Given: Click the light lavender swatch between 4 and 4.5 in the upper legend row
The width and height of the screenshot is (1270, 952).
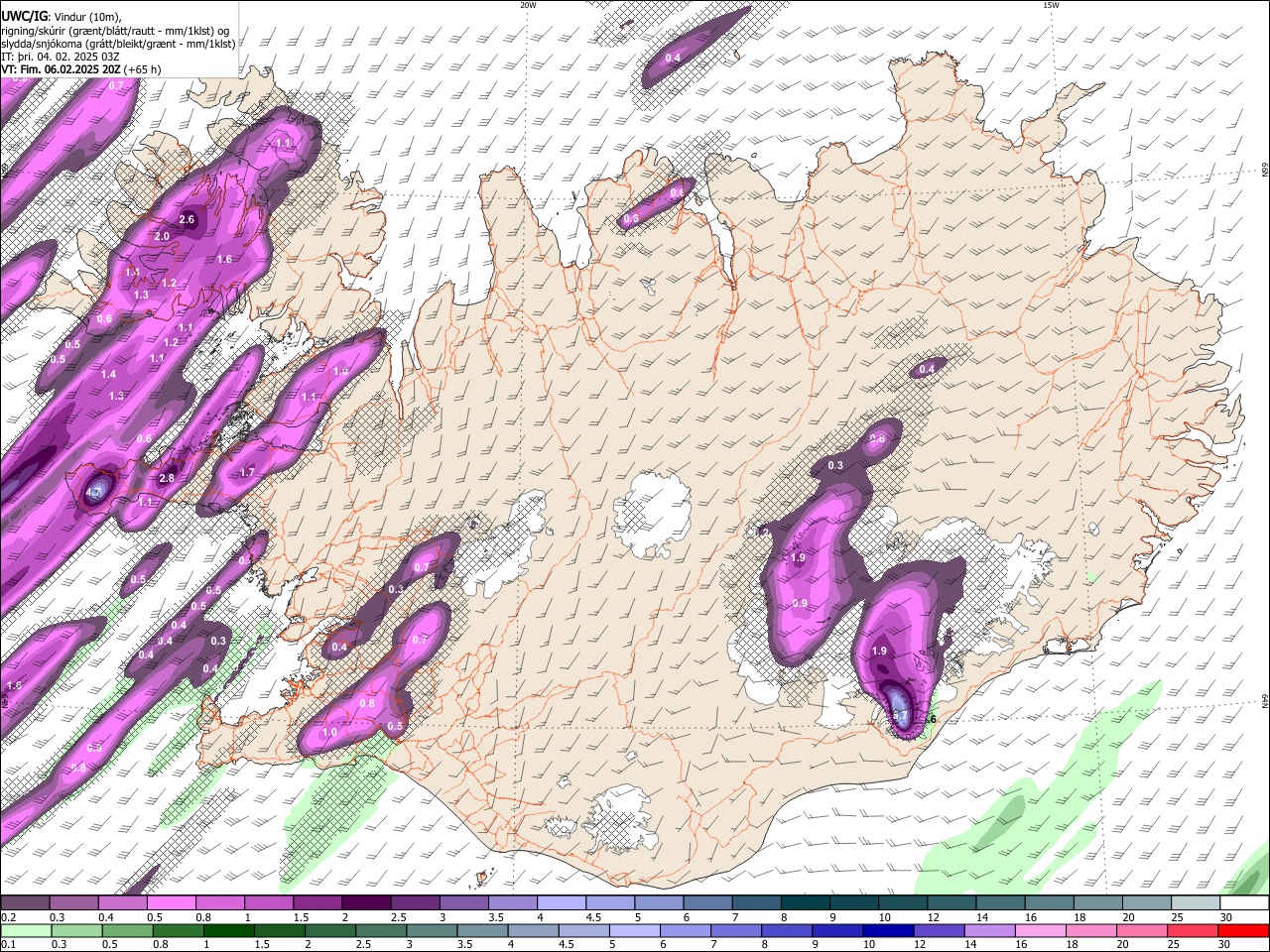Looking at the screenshot, I should coord(560,903).
